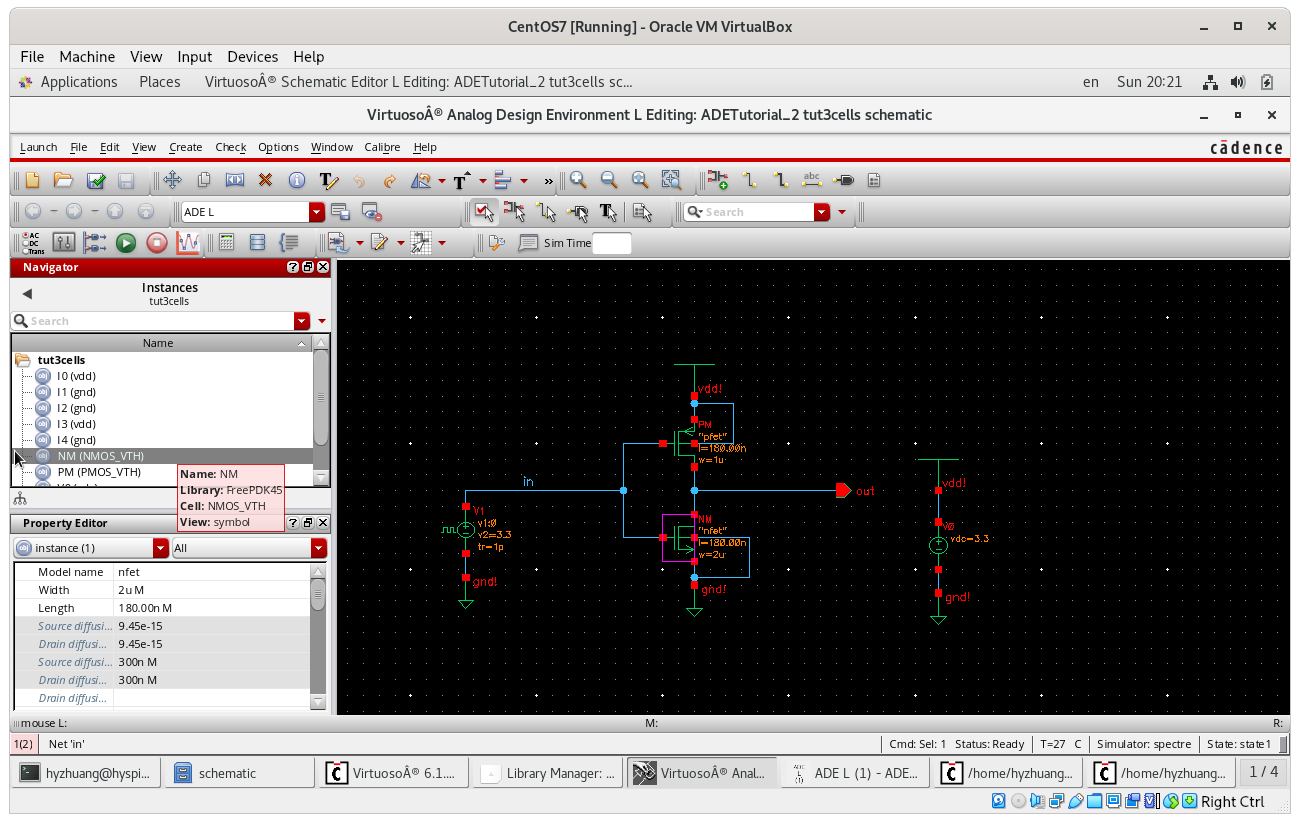Select the Create Wire Name abc icon
Image resolution: width=1300 pixels, height=823 pixels.
click(812, 181)
